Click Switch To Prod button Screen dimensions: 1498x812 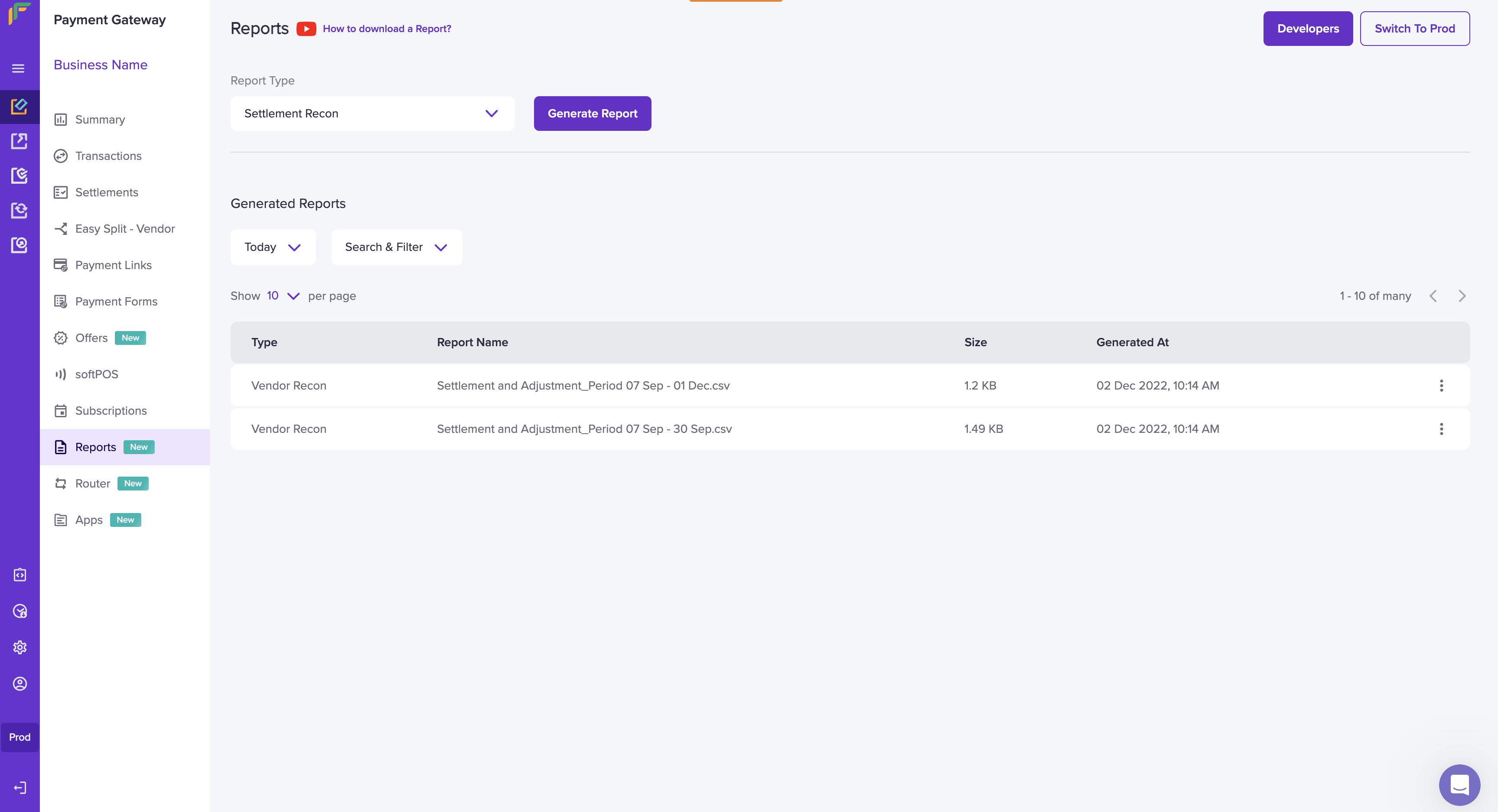tap(1414, 29)
